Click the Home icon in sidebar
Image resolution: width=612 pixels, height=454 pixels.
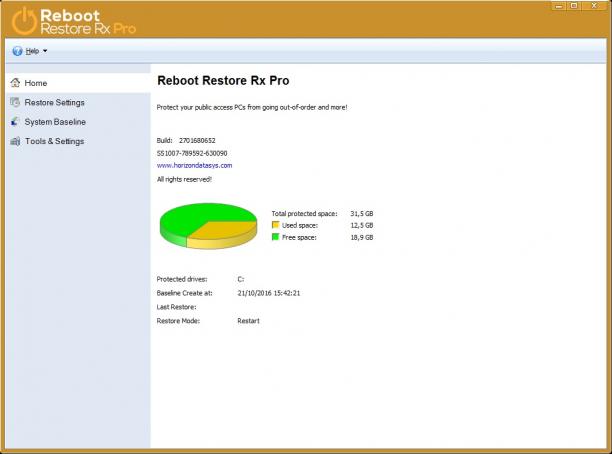pyautogui.click(x=15, y=83)
